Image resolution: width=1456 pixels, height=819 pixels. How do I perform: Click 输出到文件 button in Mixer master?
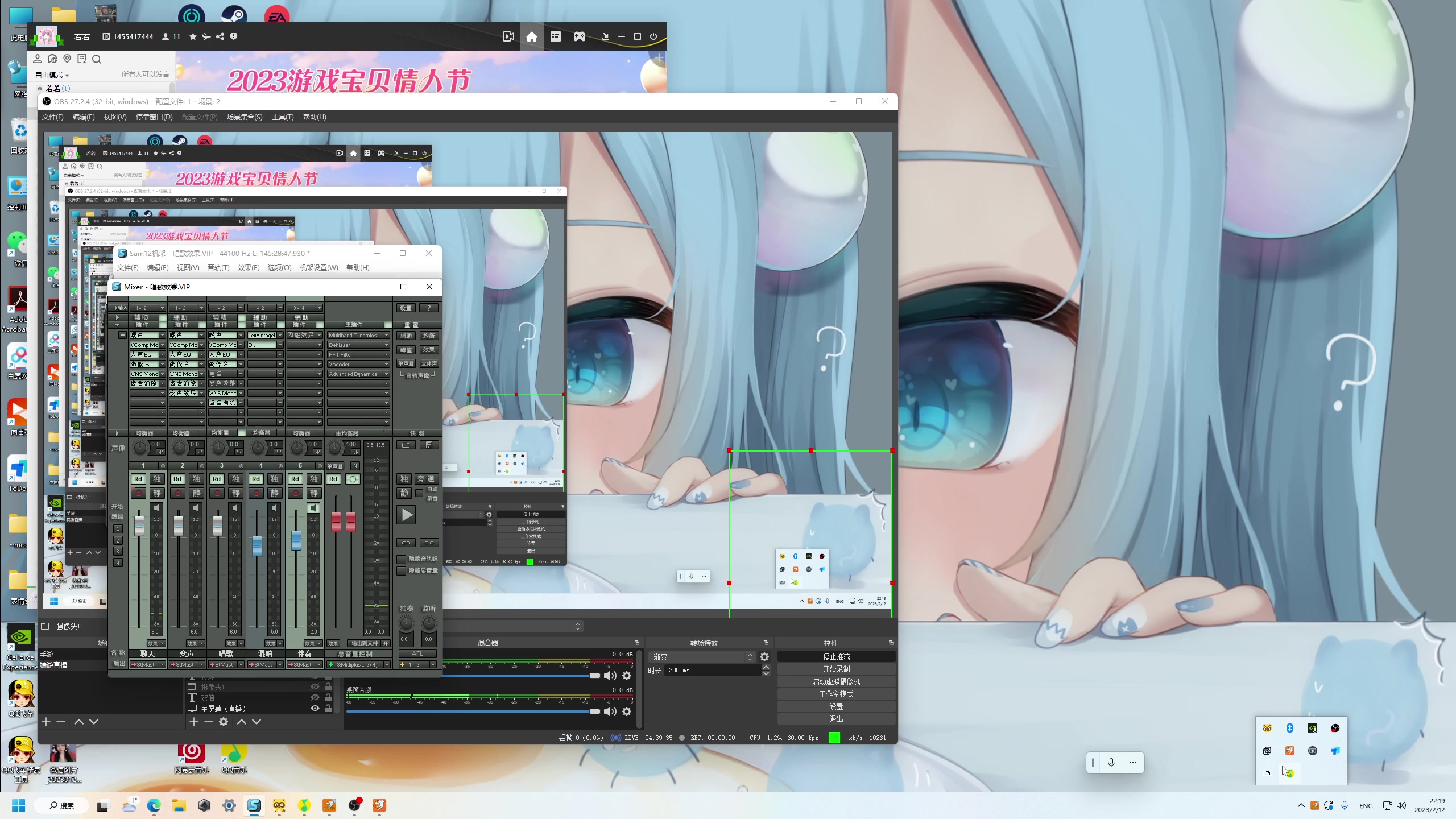[365, 643]
